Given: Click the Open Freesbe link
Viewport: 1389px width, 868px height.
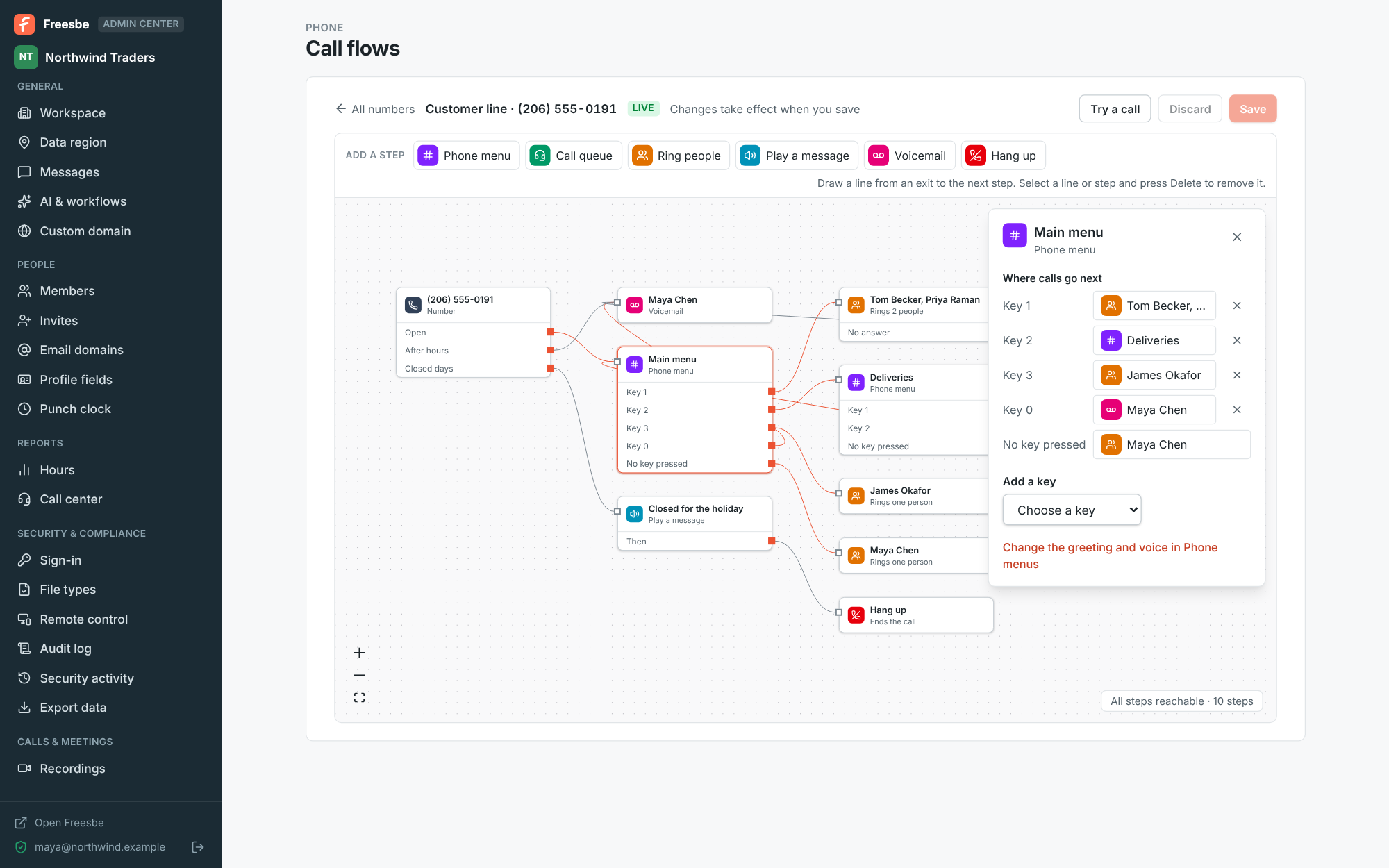Looking at the screenshot, I should [x=59, y=823].
